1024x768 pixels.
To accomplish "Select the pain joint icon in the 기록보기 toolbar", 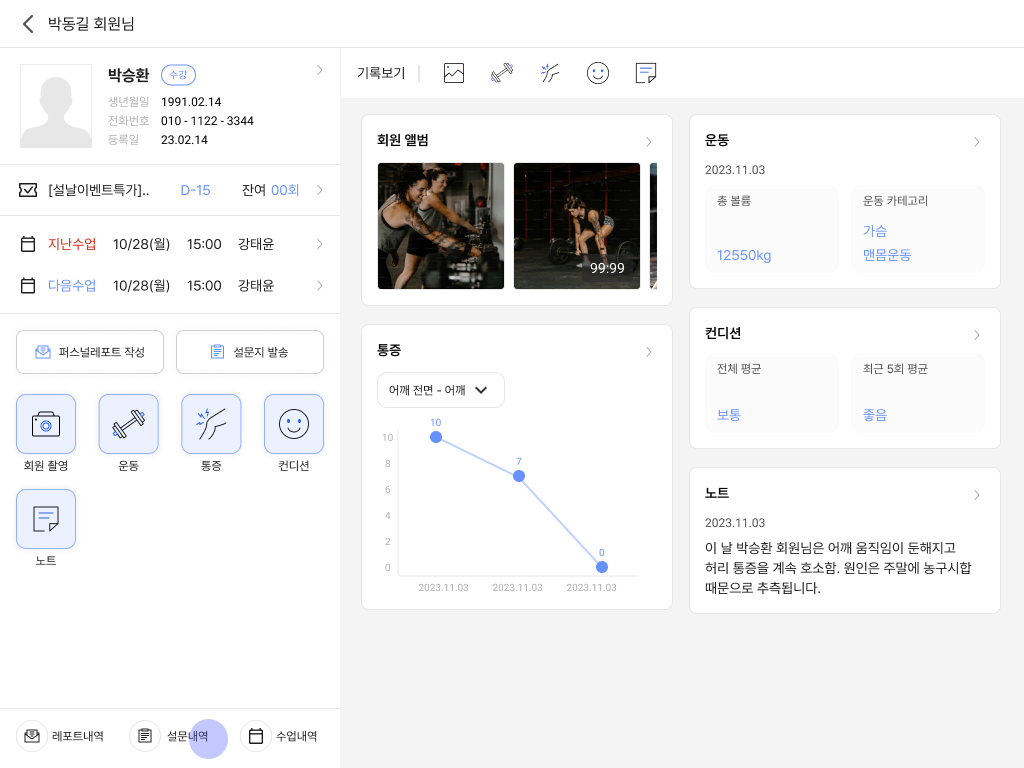I will 550,72.
